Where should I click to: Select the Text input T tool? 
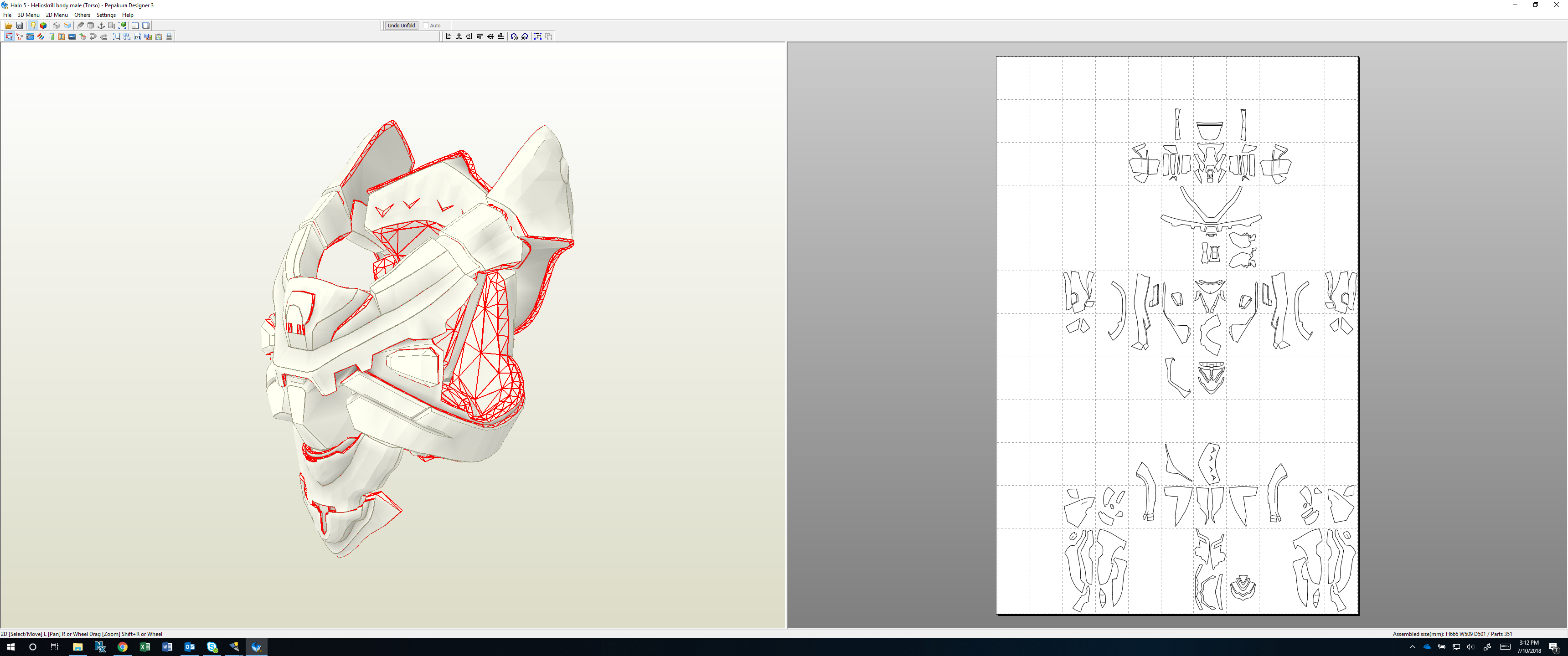point(62,36)
